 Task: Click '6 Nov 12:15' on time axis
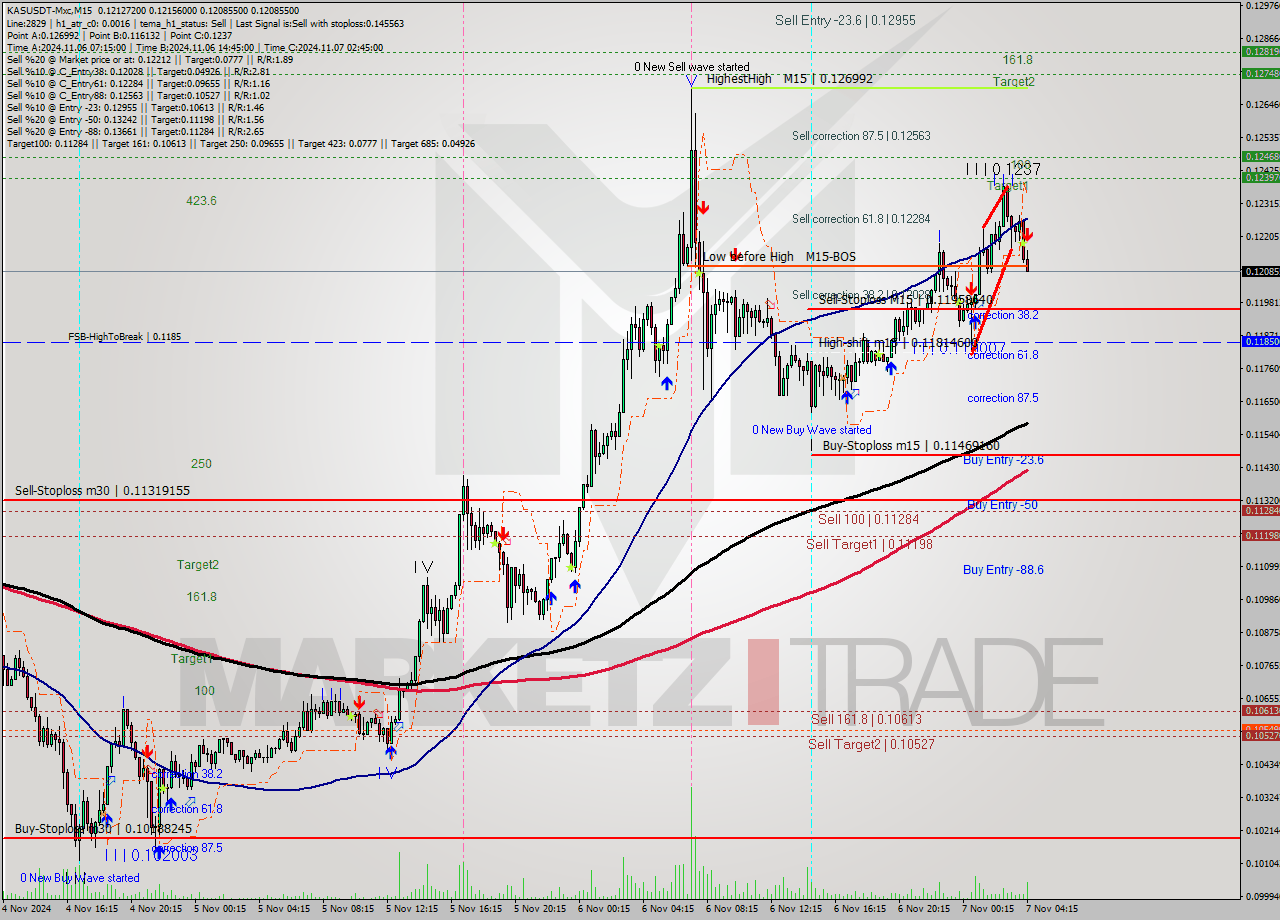[x=797, y=909]
